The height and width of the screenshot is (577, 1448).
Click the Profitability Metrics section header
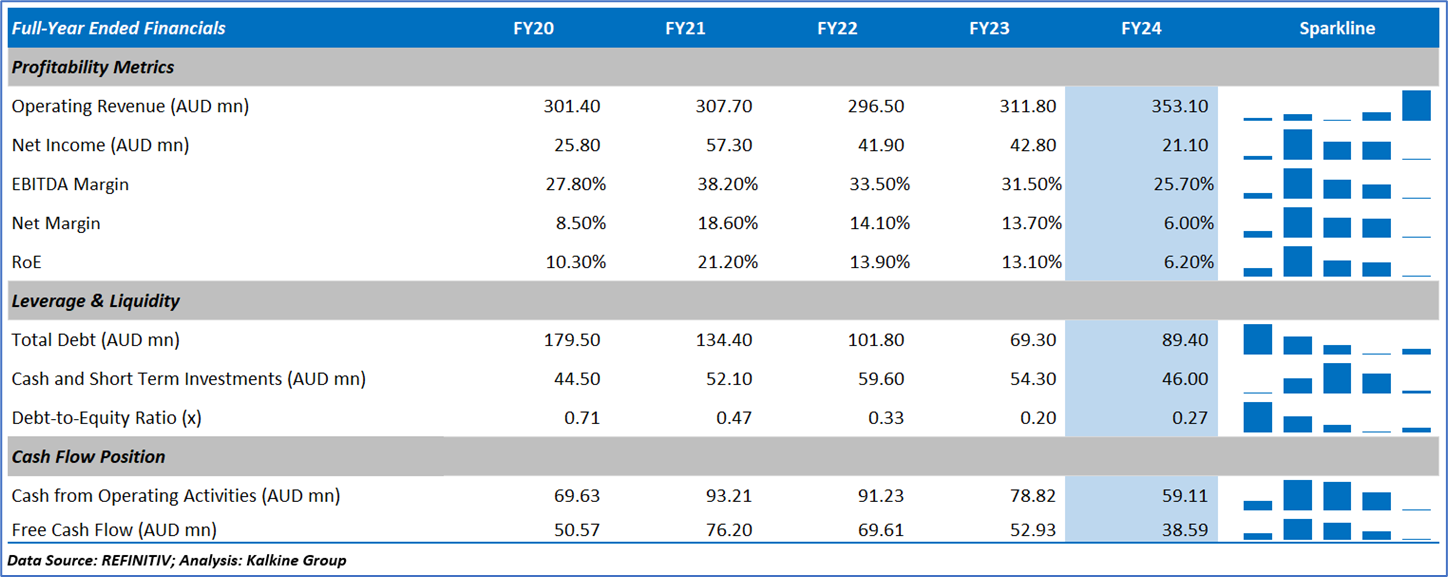(93, 68)
